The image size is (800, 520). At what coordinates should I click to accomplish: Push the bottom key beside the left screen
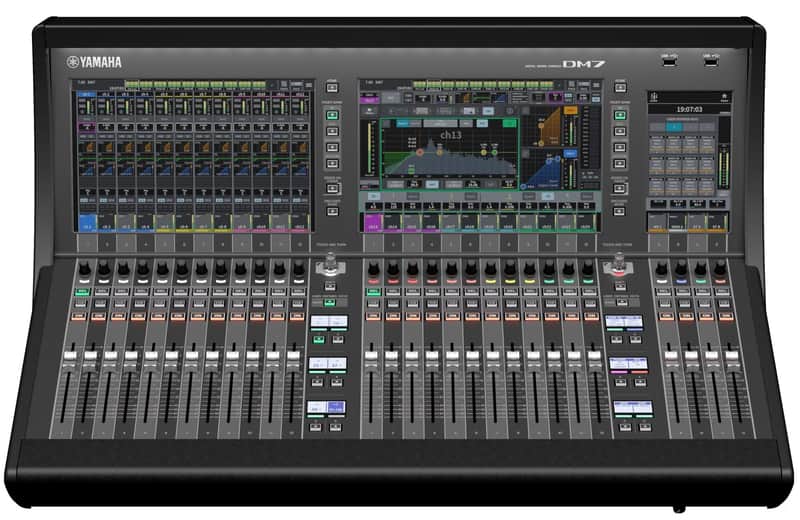click(333, 211)
